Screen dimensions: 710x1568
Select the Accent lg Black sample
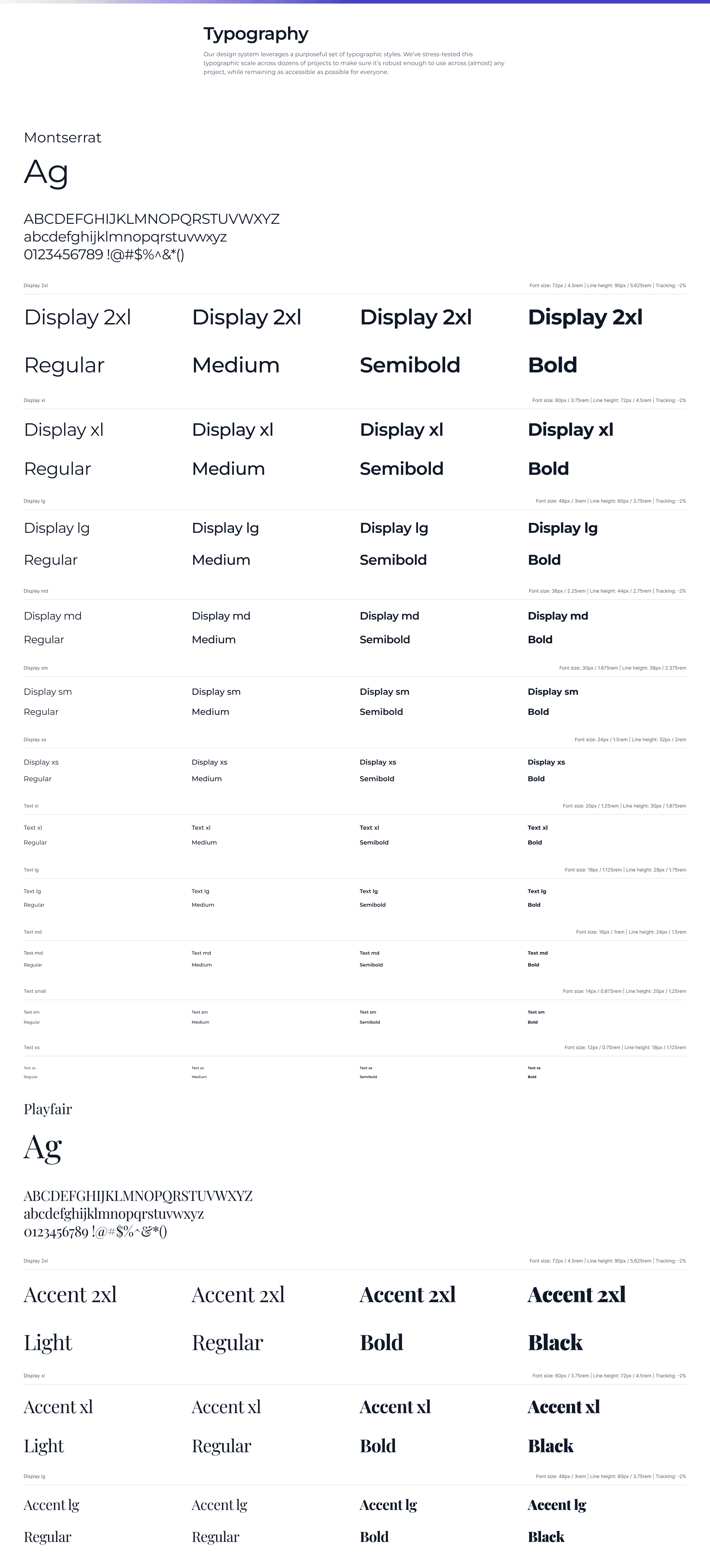(x=557, y=1521)
